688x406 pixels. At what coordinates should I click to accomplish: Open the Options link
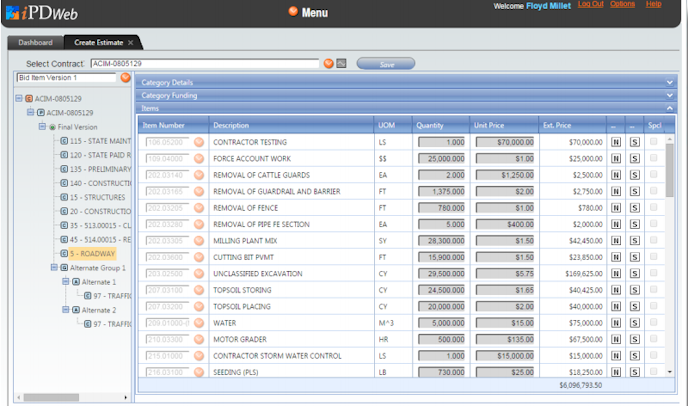pos(622,4)
